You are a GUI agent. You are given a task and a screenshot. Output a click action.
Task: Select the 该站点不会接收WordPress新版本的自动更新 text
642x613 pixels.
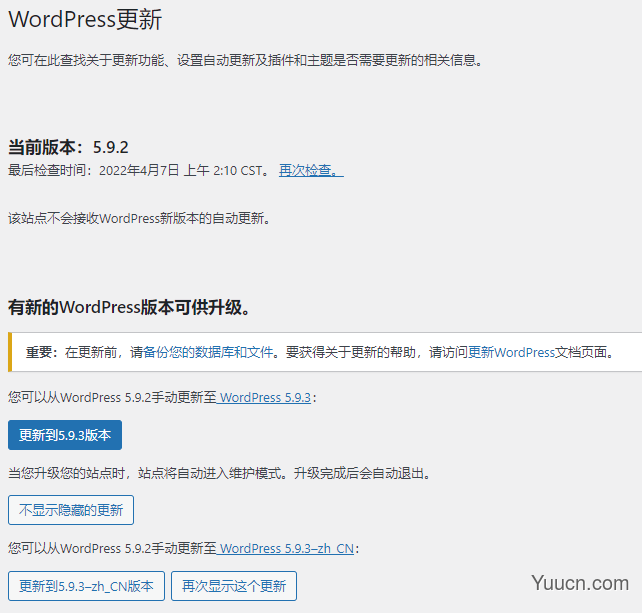pos(140,218)
